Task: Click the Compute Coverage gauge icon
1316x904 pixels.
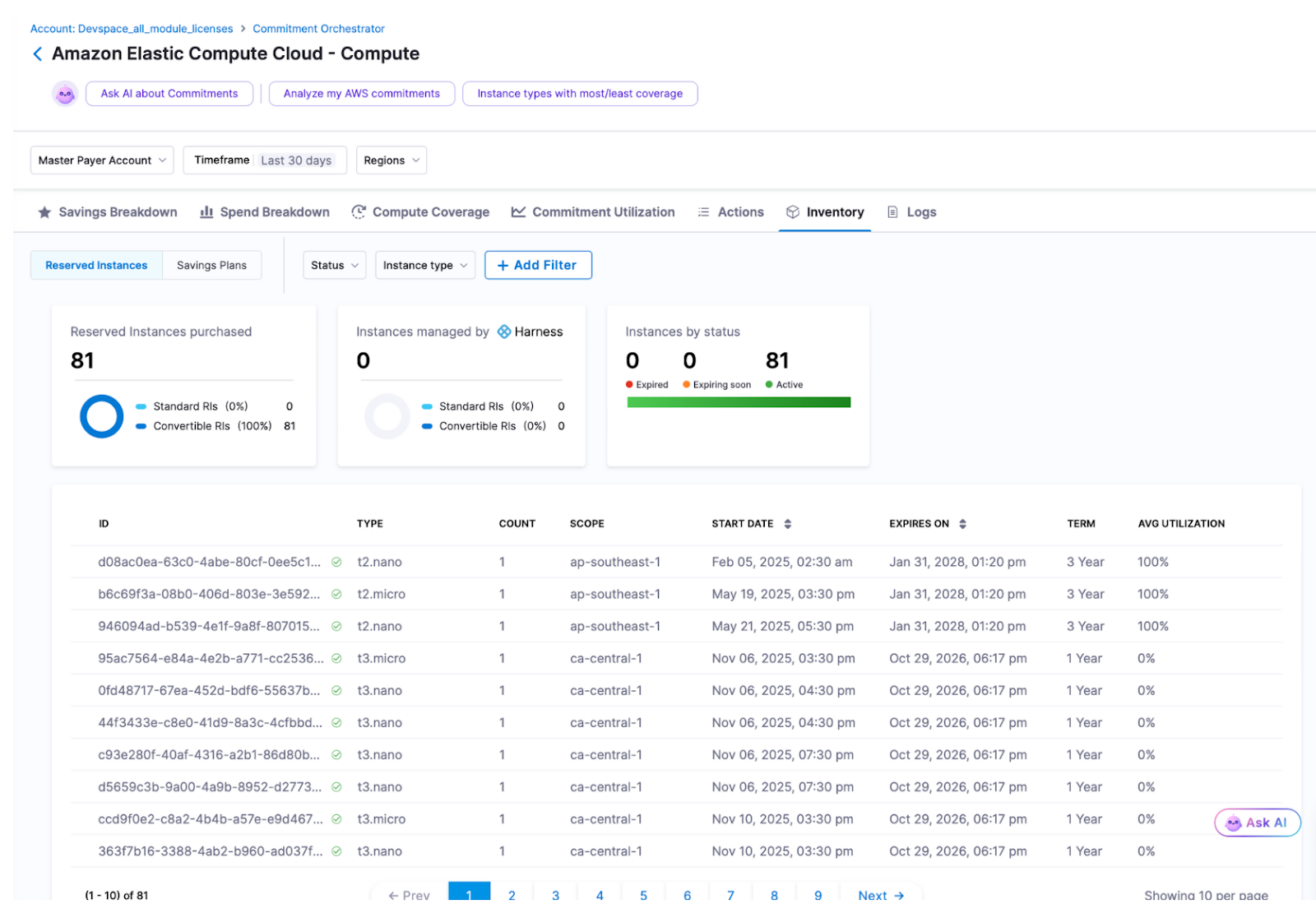Action: point(359,212)
